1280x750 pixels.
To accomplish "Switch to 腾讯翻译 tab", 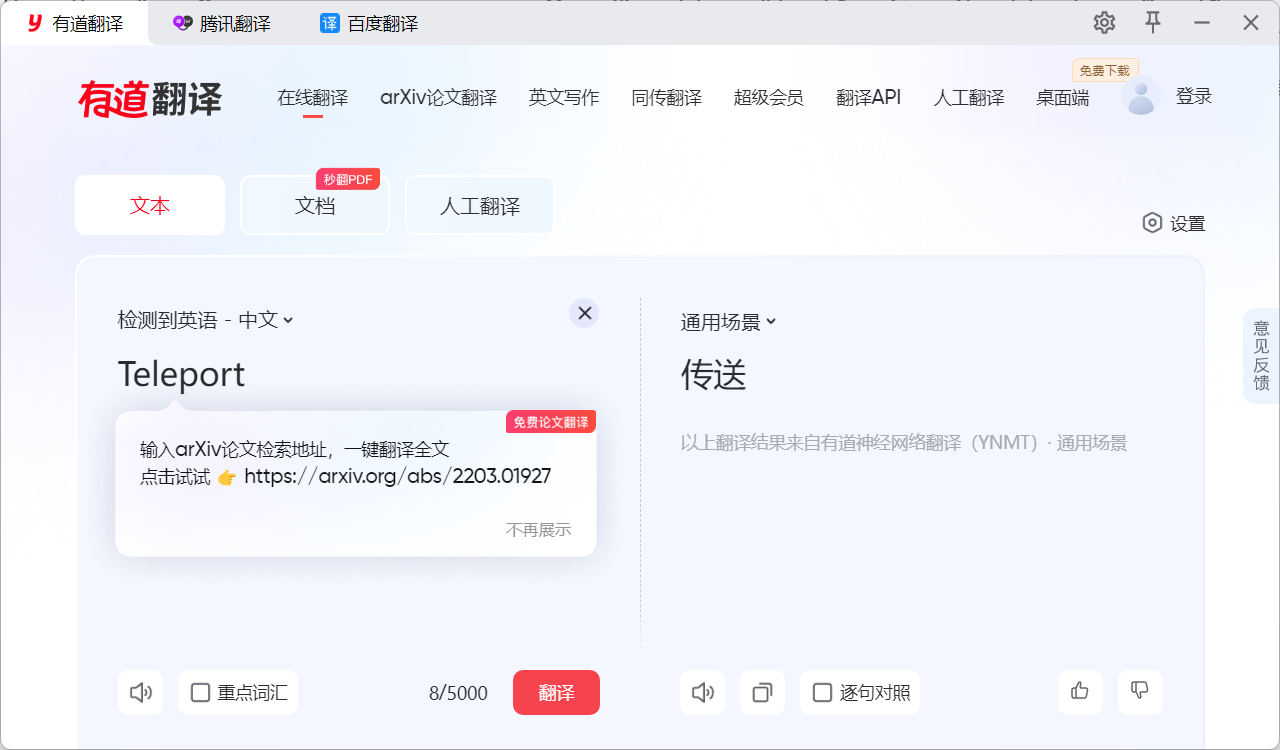I will tap(222, 22).
